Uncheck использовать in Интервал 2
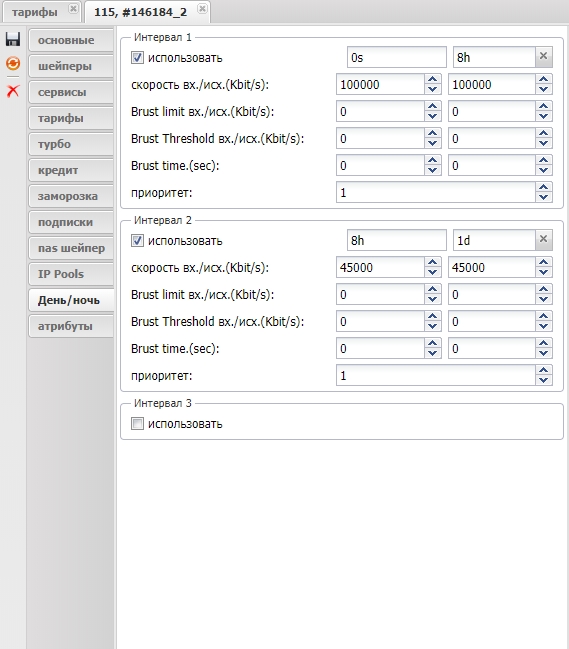The image size is (569, 649). pyautogui.click(x=137, y=240)
